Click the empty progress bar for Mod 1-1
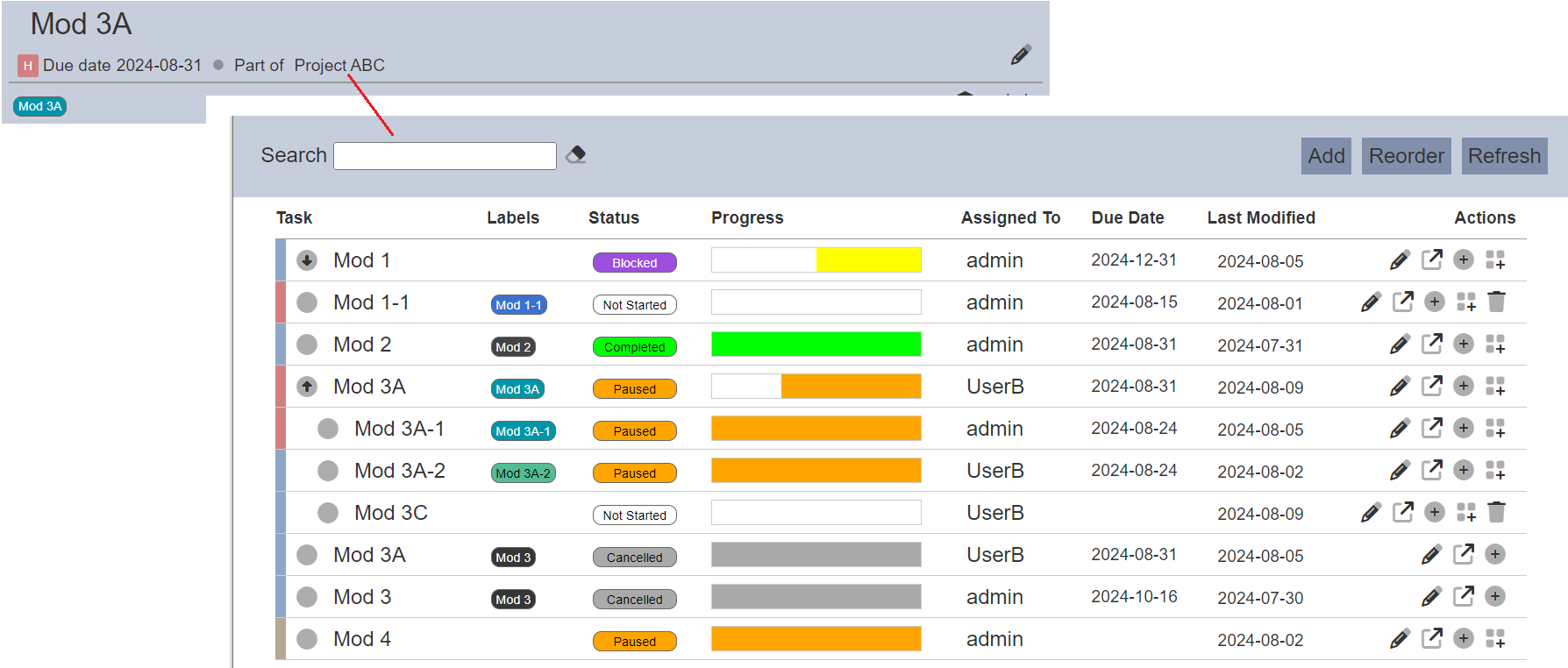This screenshot has width=1568, height=668. (816, 302)
